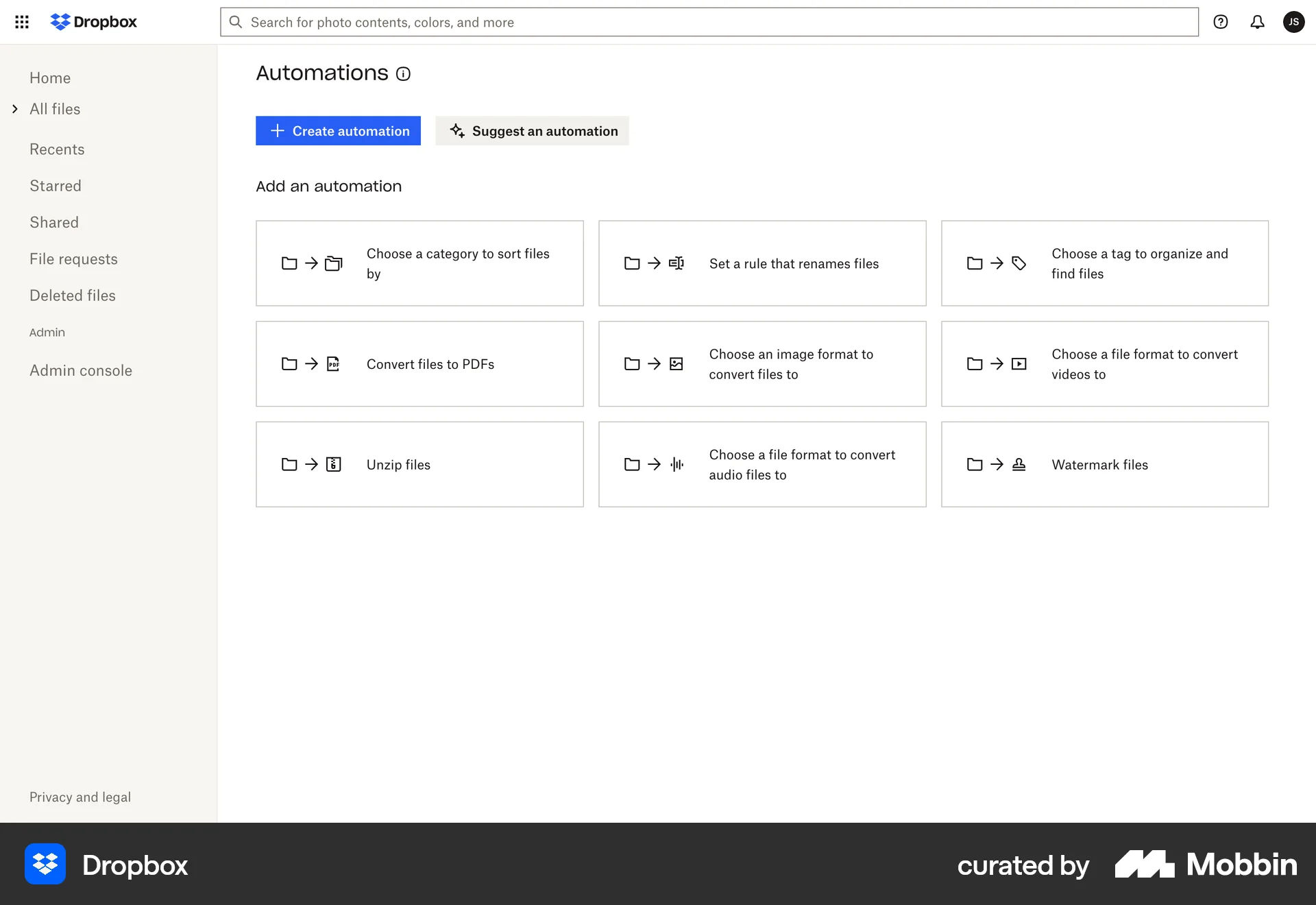Select the Set a rule that renames files card
Viewport: 1316px width, 905px height.
[x=762, y=263]
